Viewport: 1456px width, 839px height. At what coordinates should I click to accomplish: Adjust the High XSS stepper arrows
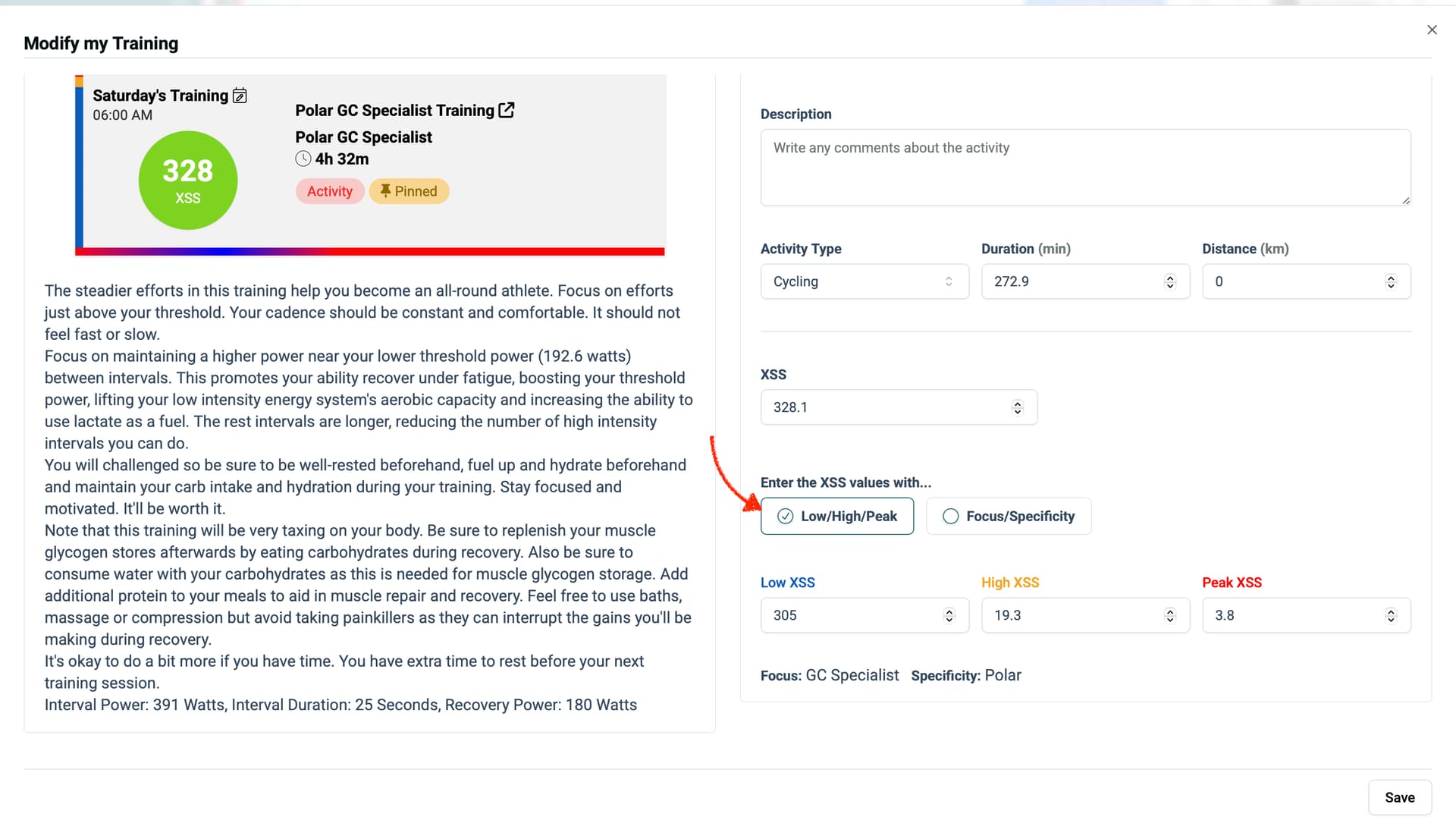click(x=1170, y=615)
